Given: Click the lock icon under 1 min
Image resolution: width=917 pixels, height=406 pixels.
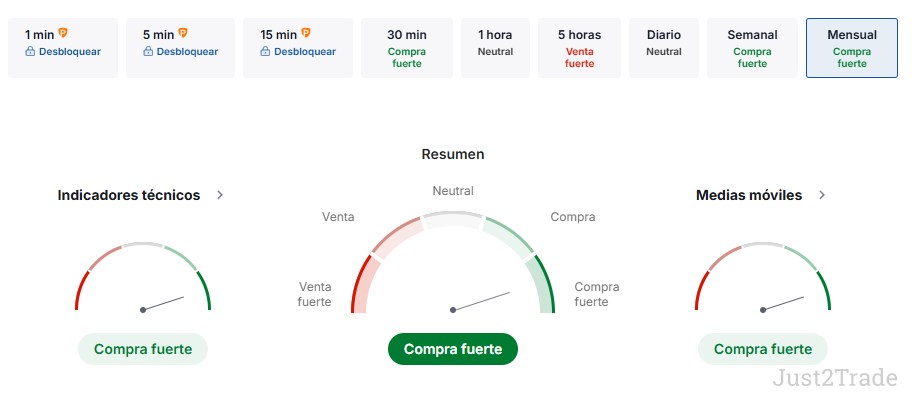Looking at the screenshot, I should pos(30,52).
